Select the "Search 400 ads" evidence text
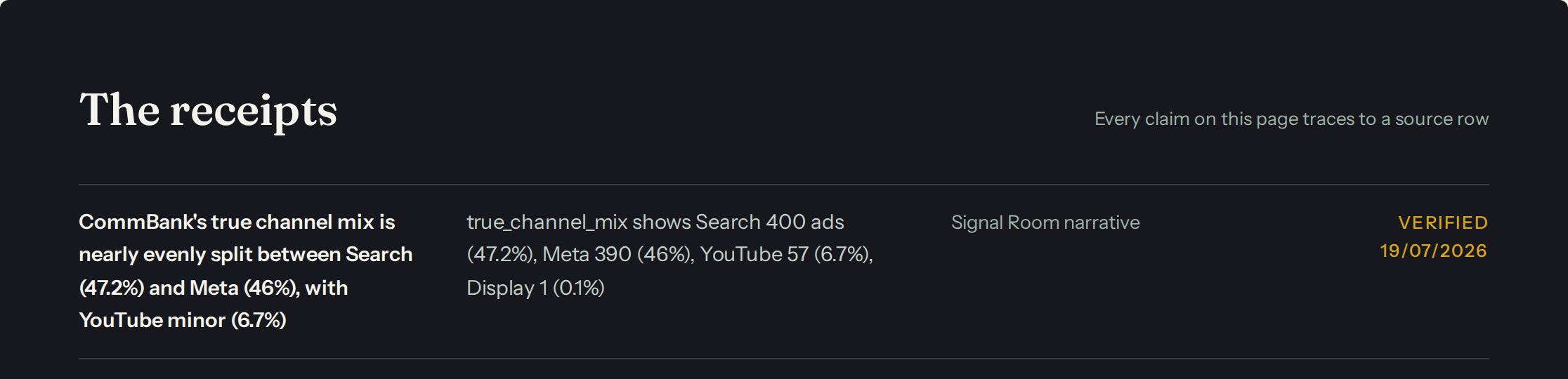This screenshot has width=1568, height=379. (x=769, y=222)
